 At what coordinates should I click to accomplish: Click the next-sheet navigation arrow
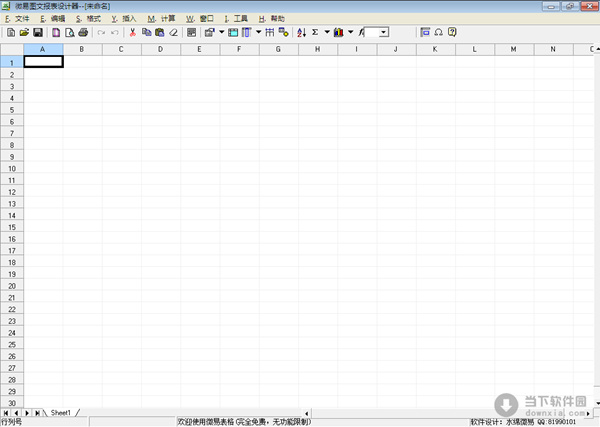point(28,412)
